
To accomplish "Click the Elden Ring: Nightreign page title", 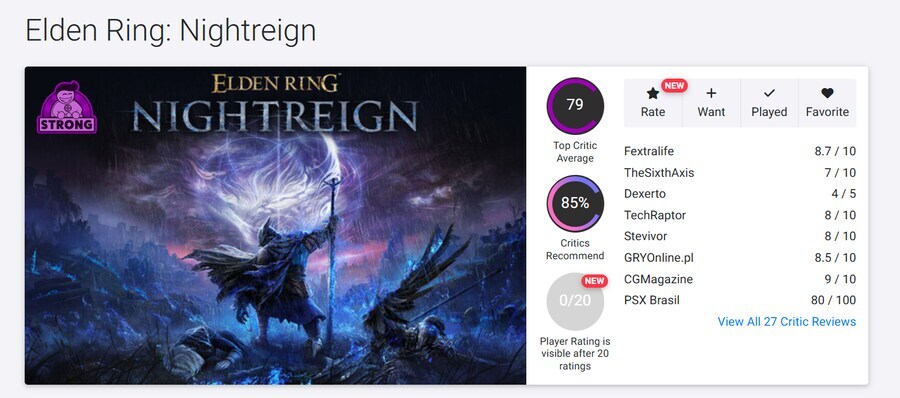I will tap(170, 30).
